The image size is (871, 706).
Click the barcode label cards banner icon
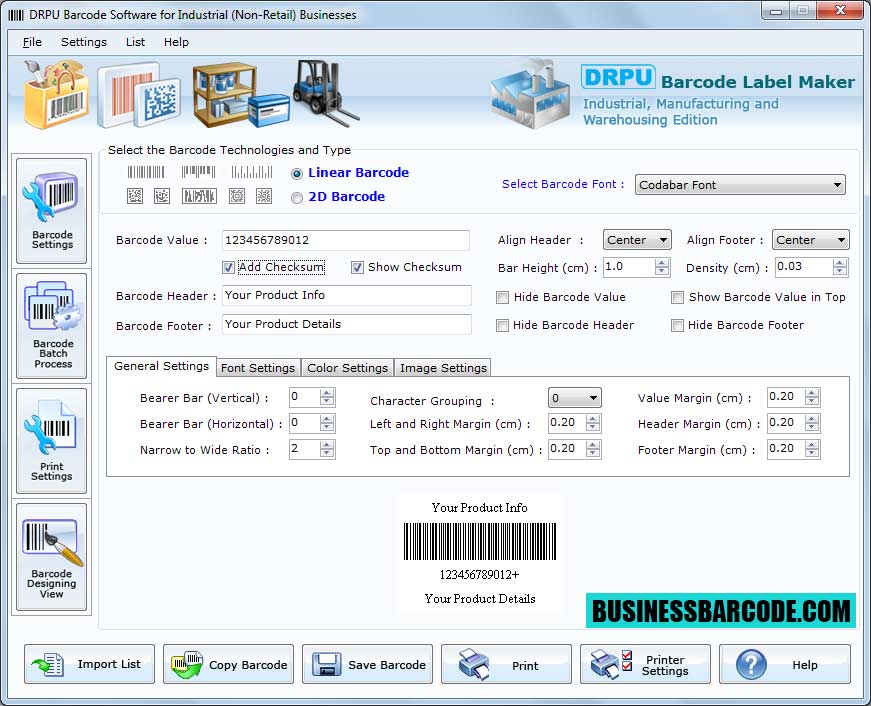(x=139, y=96)
